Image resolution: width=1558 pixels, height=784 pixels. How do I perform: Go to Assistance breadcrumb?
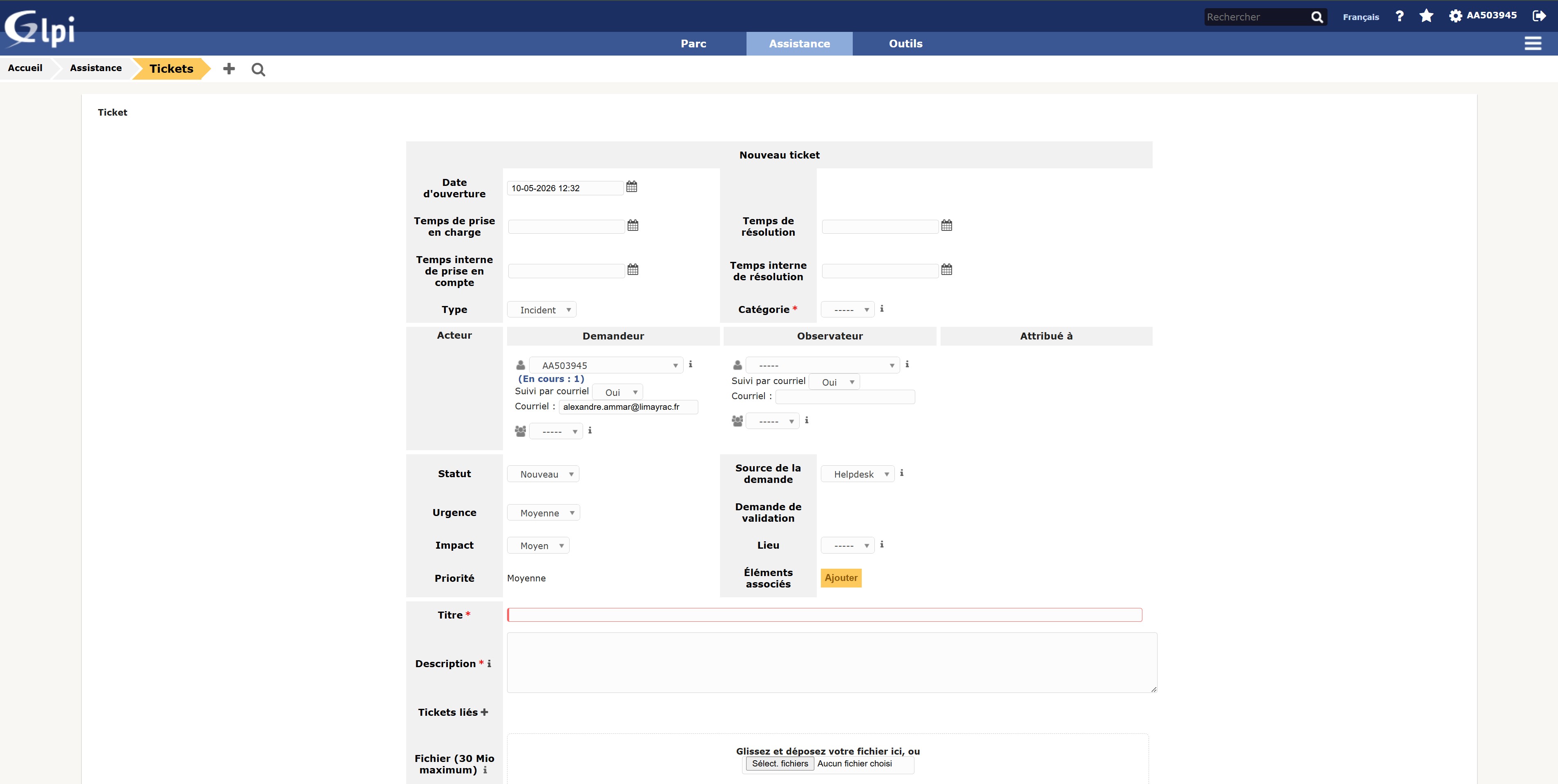pos(96,68)
